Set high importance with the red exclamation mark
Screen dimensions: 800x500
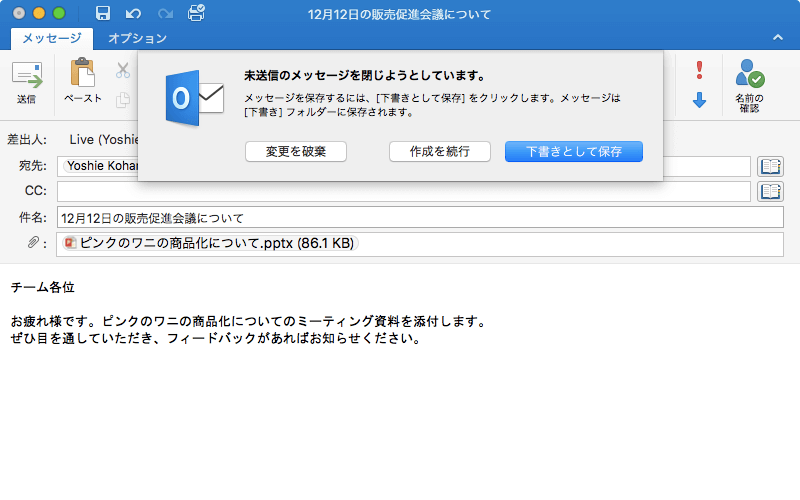pos(699,70)
